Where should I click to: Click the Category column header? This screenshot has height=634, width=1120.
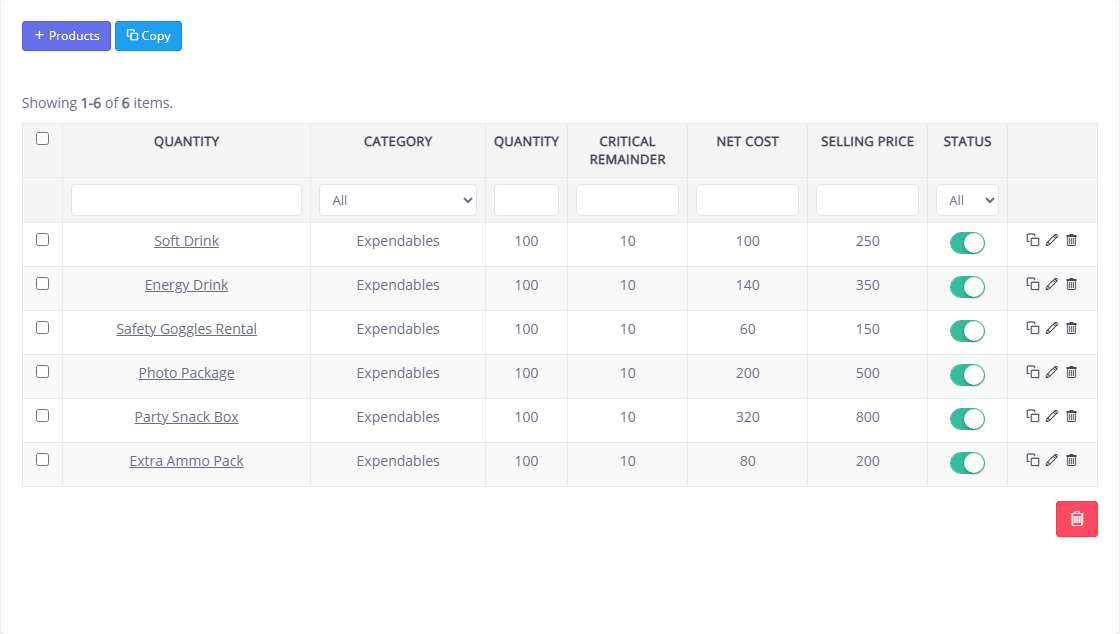pyautogui.click(x=398, y=141)
